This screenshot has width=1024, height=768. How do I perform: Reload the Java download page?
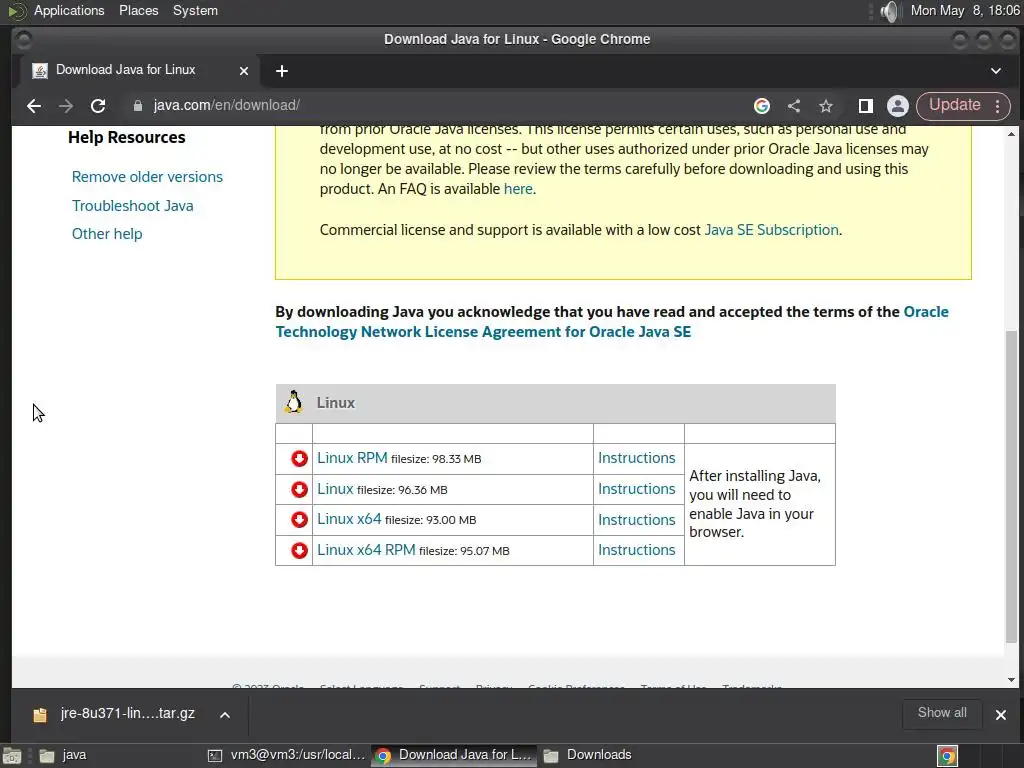[x=98, y=106]
